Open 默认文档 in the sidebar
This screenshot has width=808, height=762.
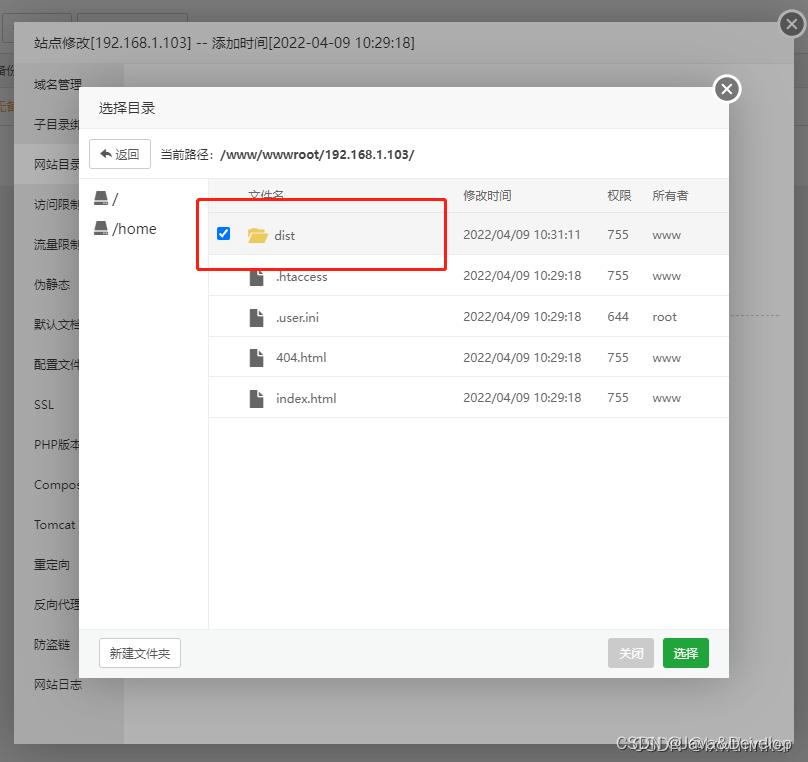click(57, 325)
